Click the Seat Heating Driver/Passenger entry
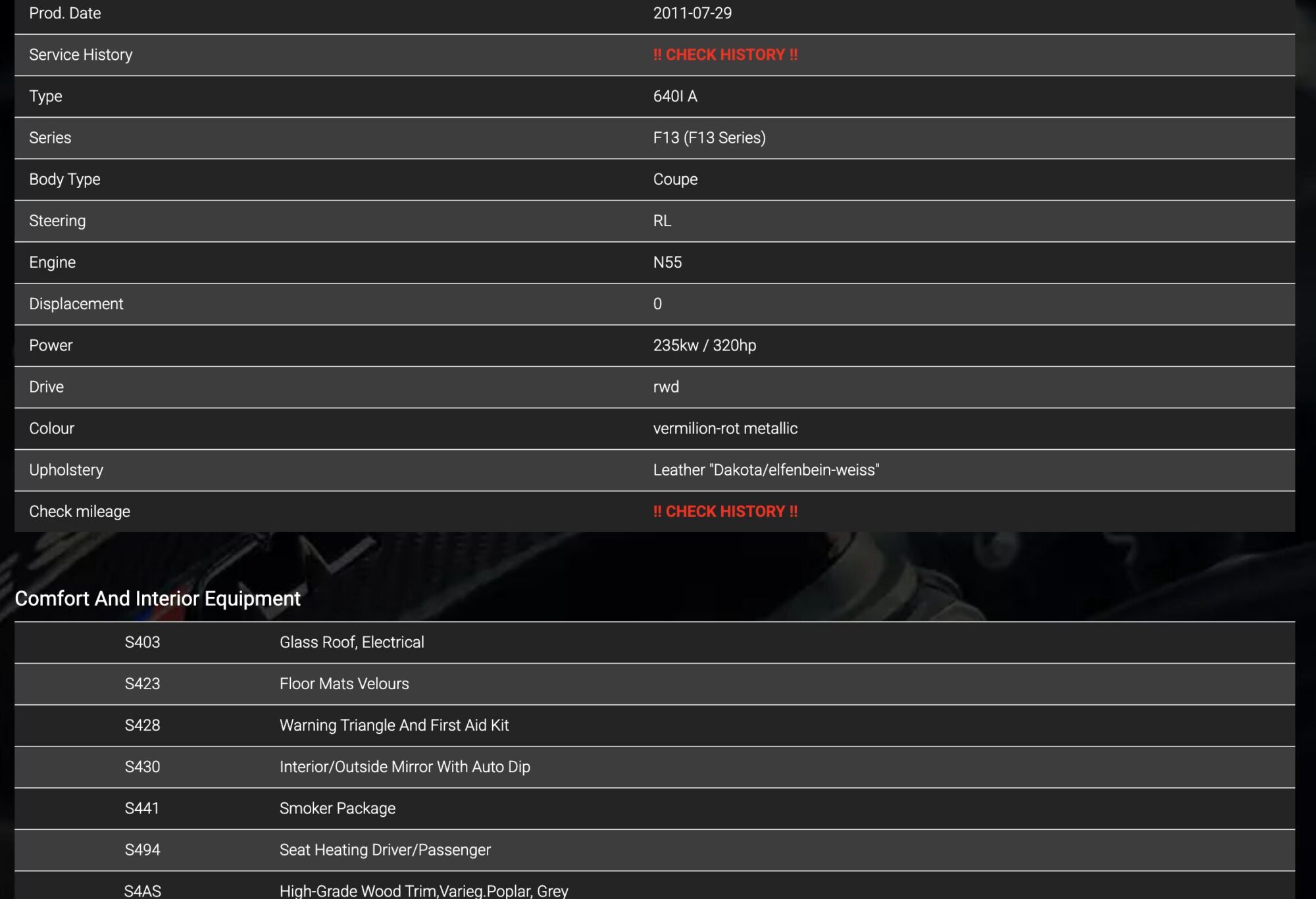 pyautogui.click(x=384, y=850)
